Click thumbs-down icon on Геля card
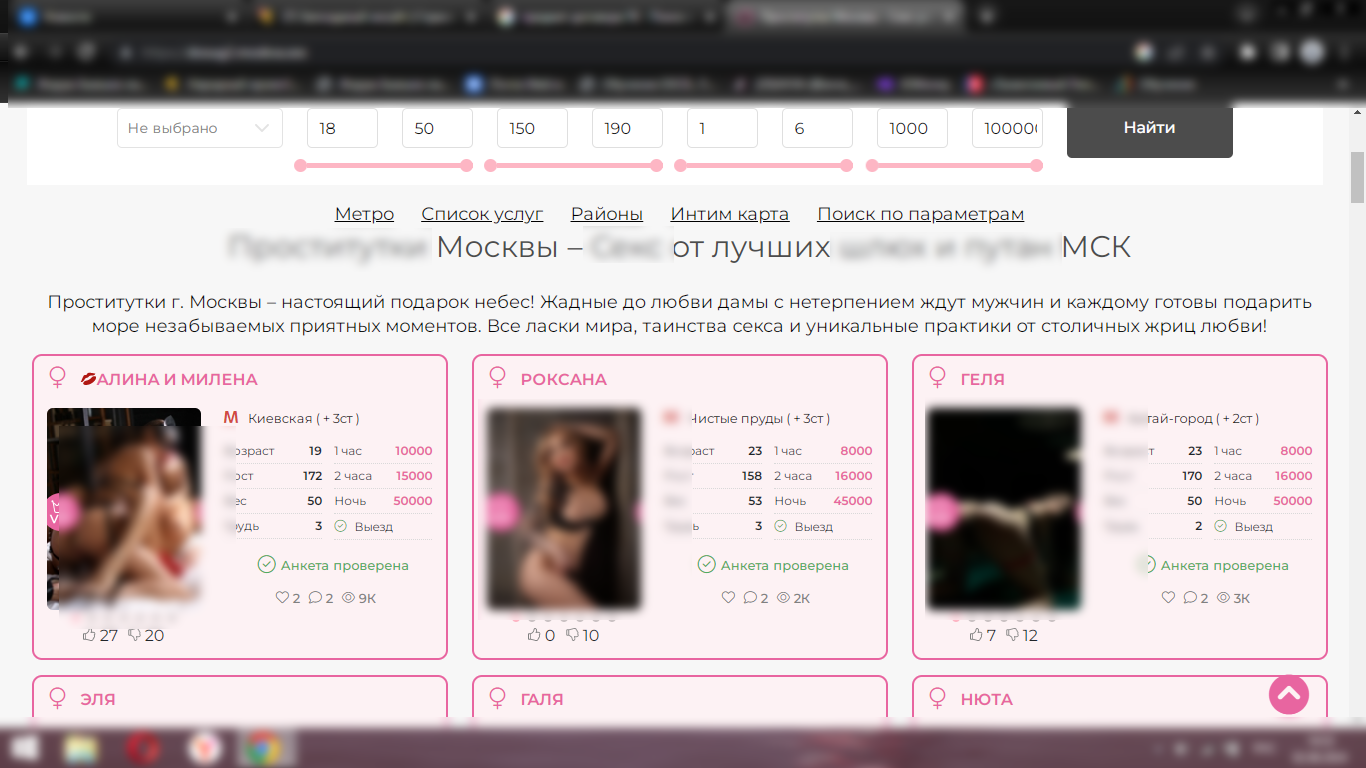 pyautogui.click(x=1012, y=635)
